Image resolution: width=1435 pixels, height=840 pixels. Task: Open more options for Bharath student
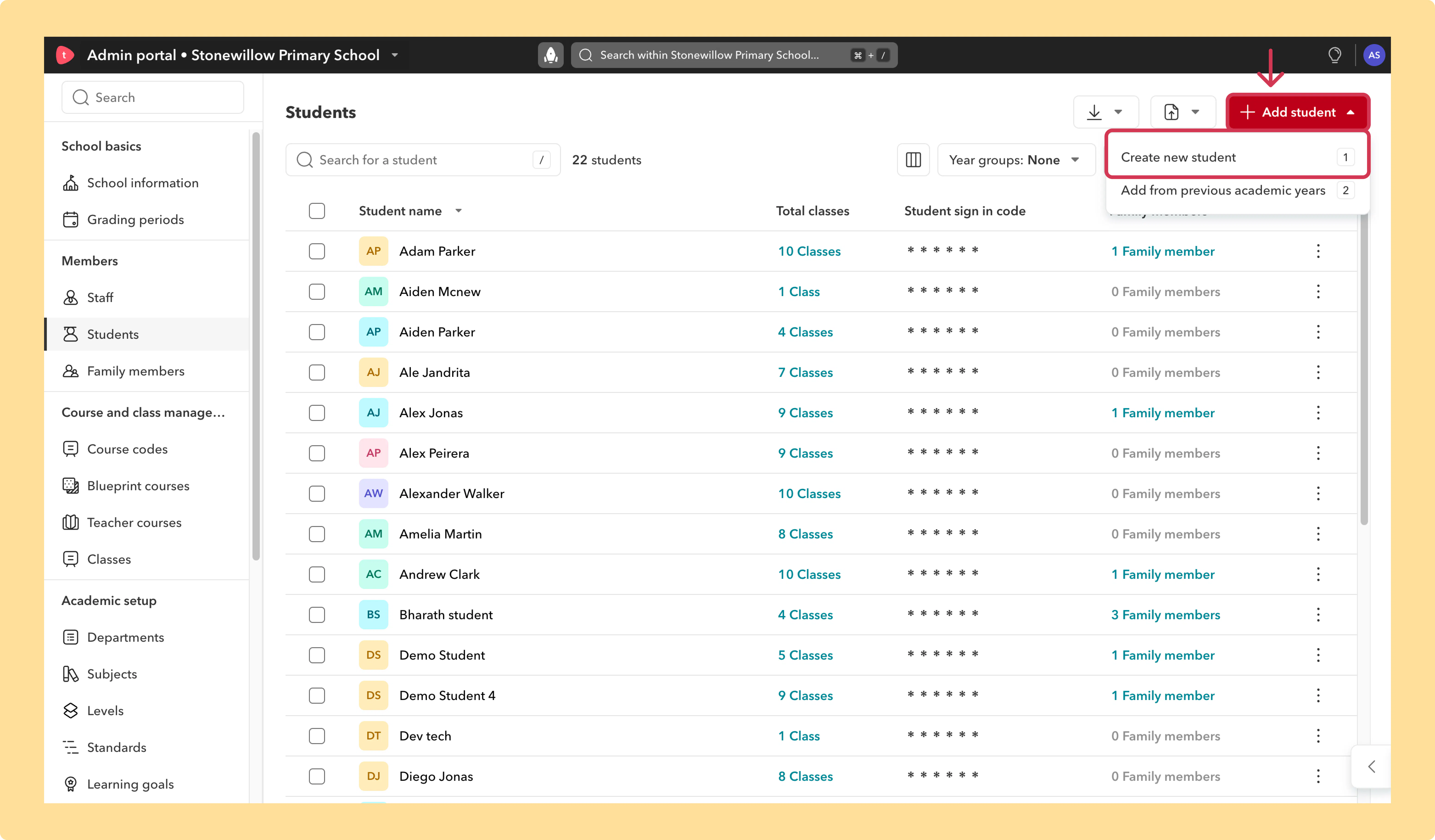tap(1318, 615)
